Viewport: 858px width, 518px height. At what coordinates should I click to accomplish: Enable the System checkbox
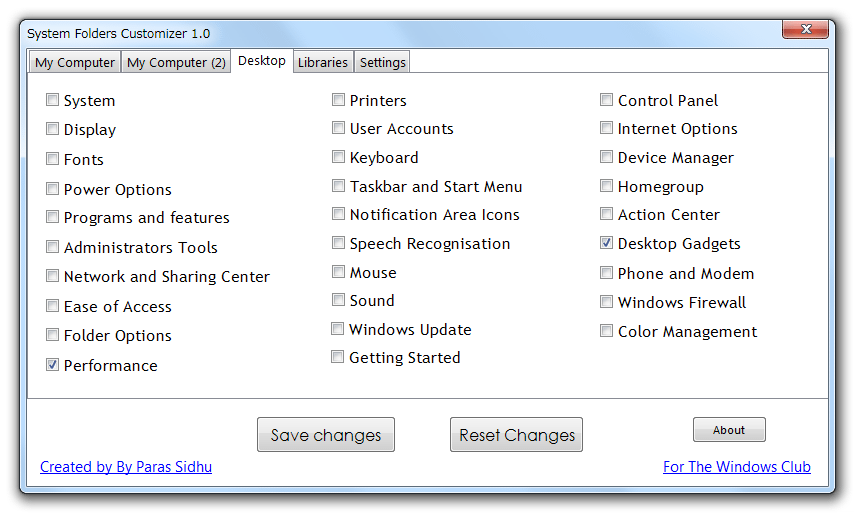coord(52,100)
